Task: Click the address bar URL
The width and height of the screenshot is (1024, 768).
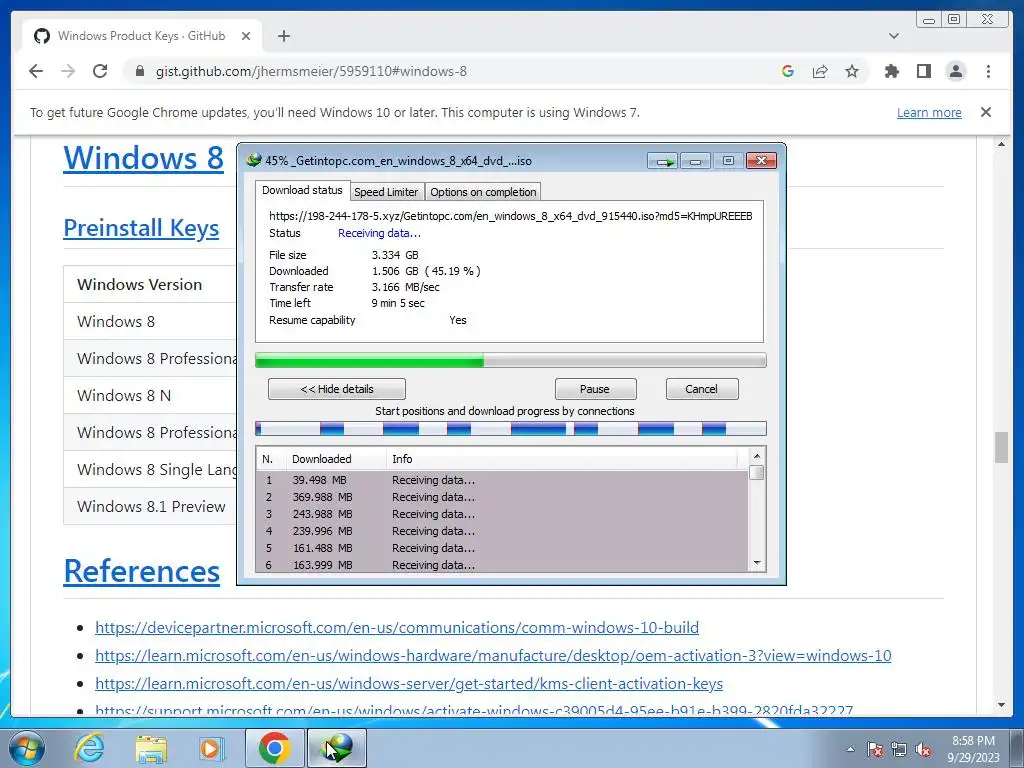Action: [x=311, y=71]
